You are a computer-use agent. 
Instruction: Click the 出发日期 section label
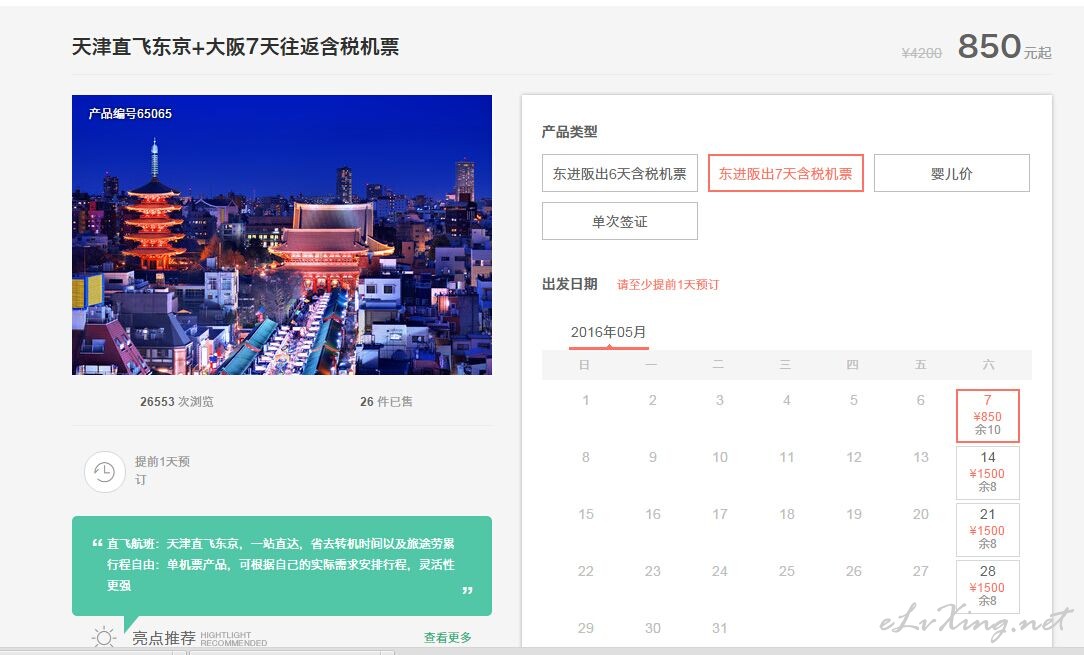570,284
